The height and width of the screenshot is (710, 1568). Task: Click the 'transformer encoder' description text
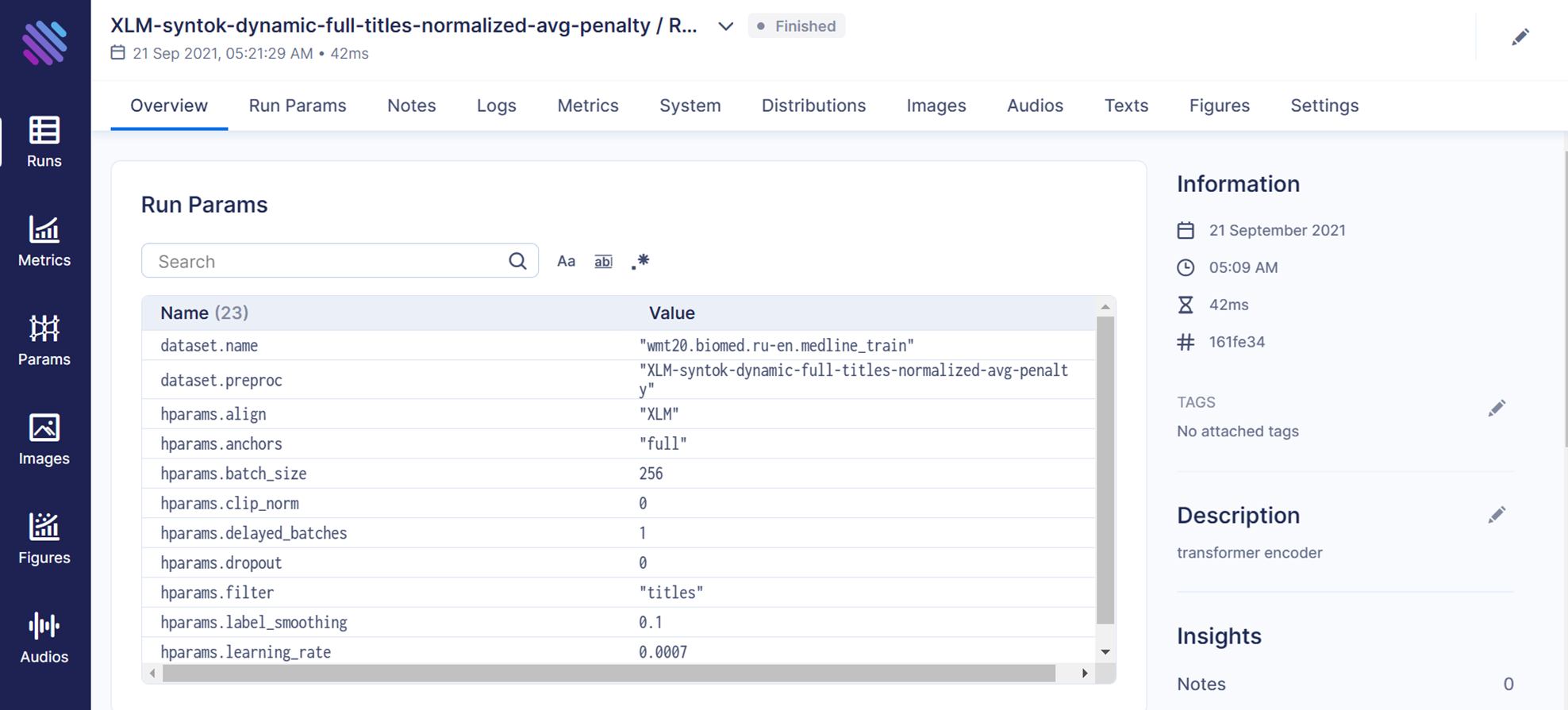tap(1250, 553)
